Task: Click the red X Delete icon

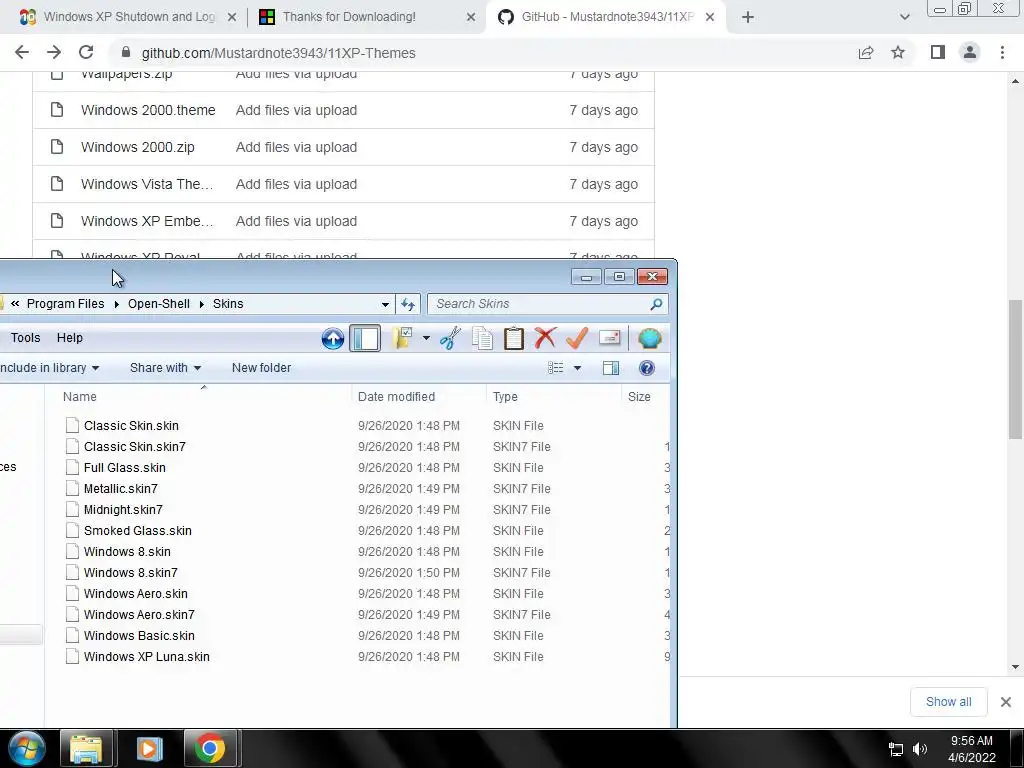Action: click(x=545, y=338)
